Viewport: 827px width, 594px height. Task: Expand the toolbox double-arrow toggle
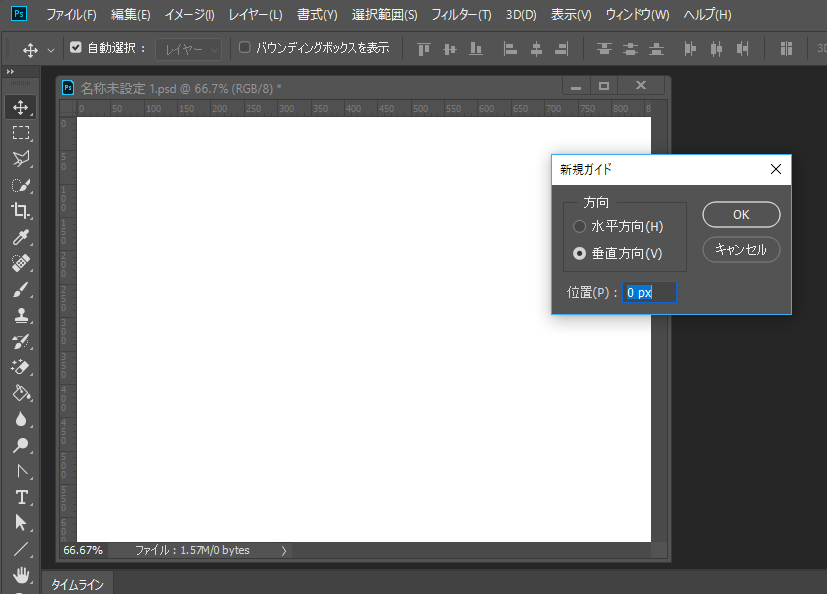tap(10, 72)
